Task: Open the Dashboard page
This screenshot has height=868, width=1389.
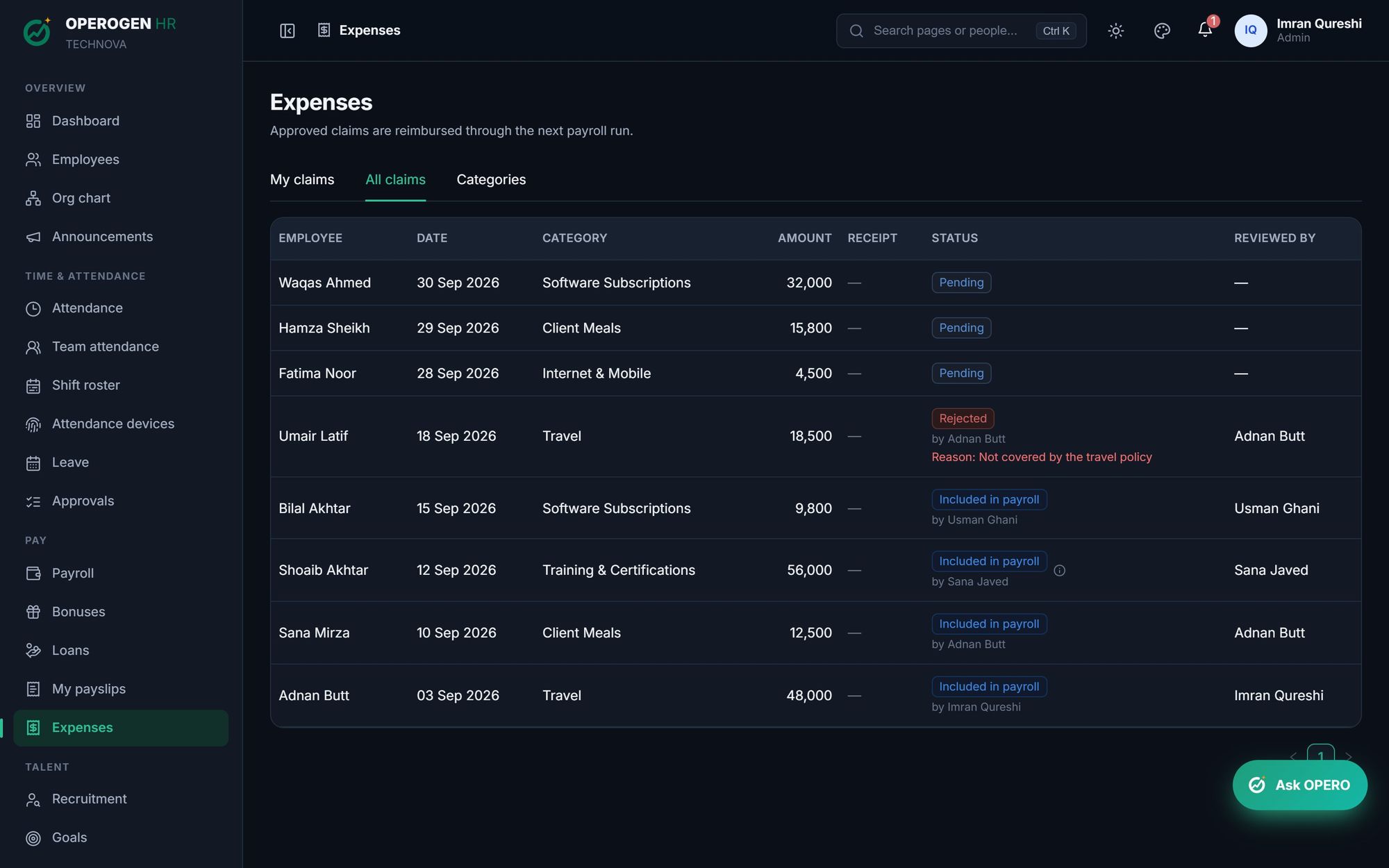Action: coord(121,121)
